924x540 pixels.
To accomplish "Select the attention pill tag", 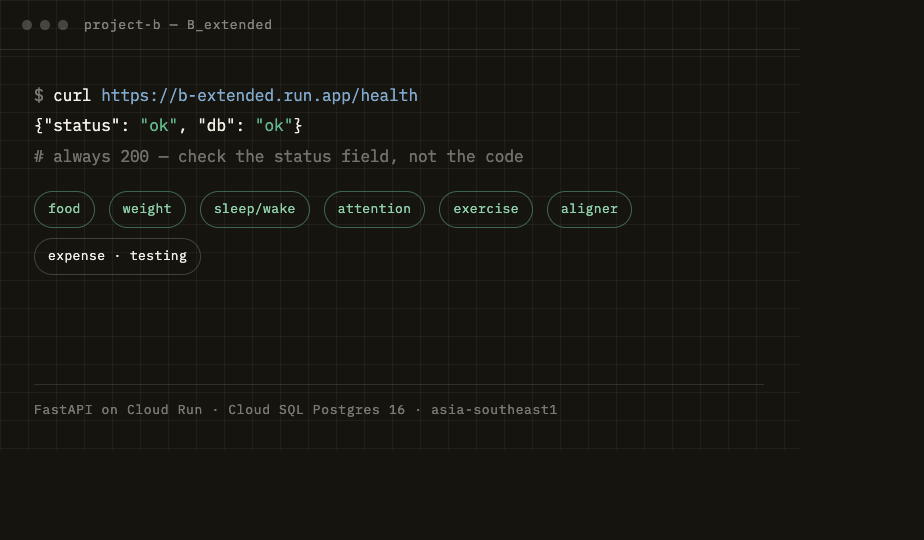I will click(374, 209).
